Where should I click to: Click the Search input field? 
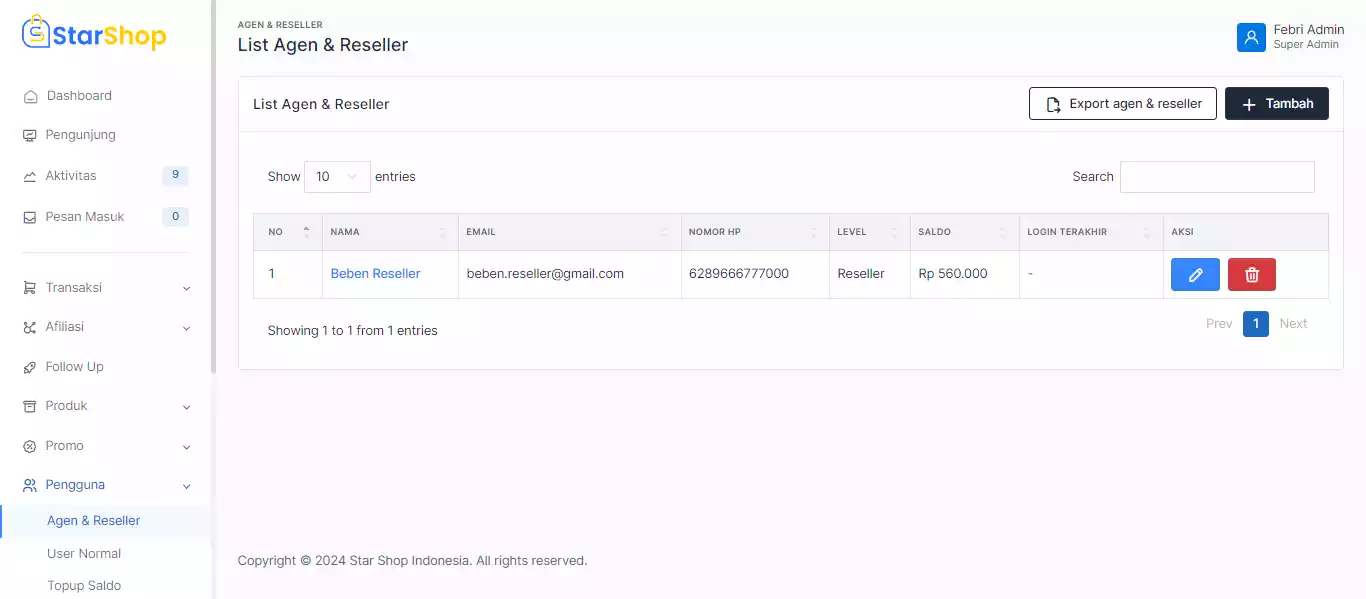click(1216, 177)
